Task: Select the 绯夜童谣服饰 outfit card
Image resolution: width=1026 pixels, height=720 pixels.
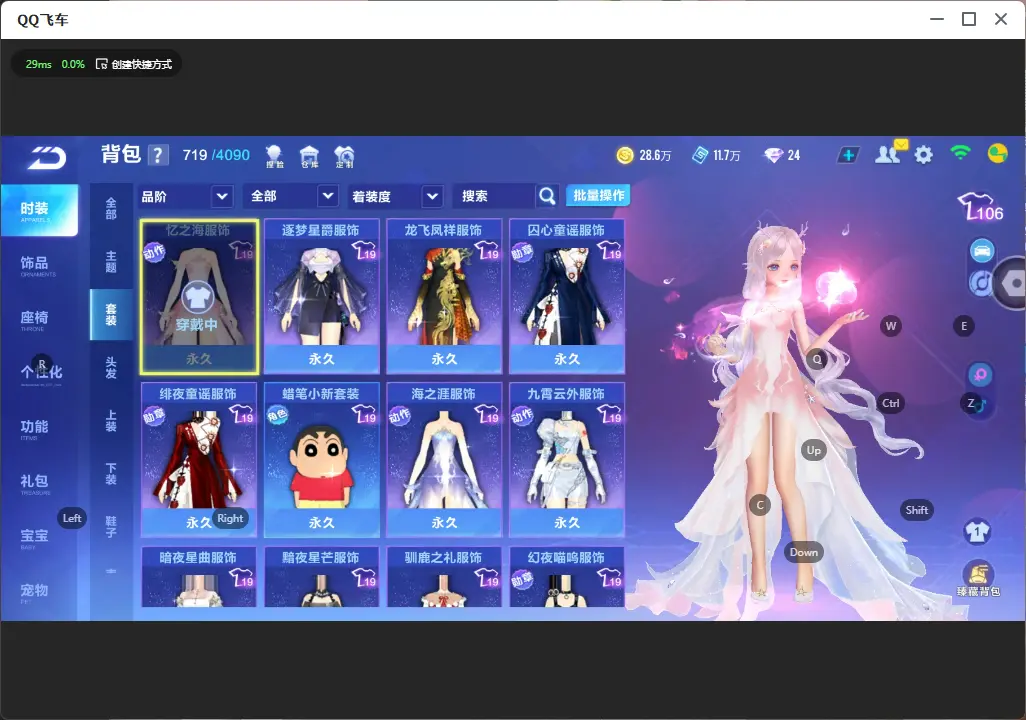Action: (199, 460)
